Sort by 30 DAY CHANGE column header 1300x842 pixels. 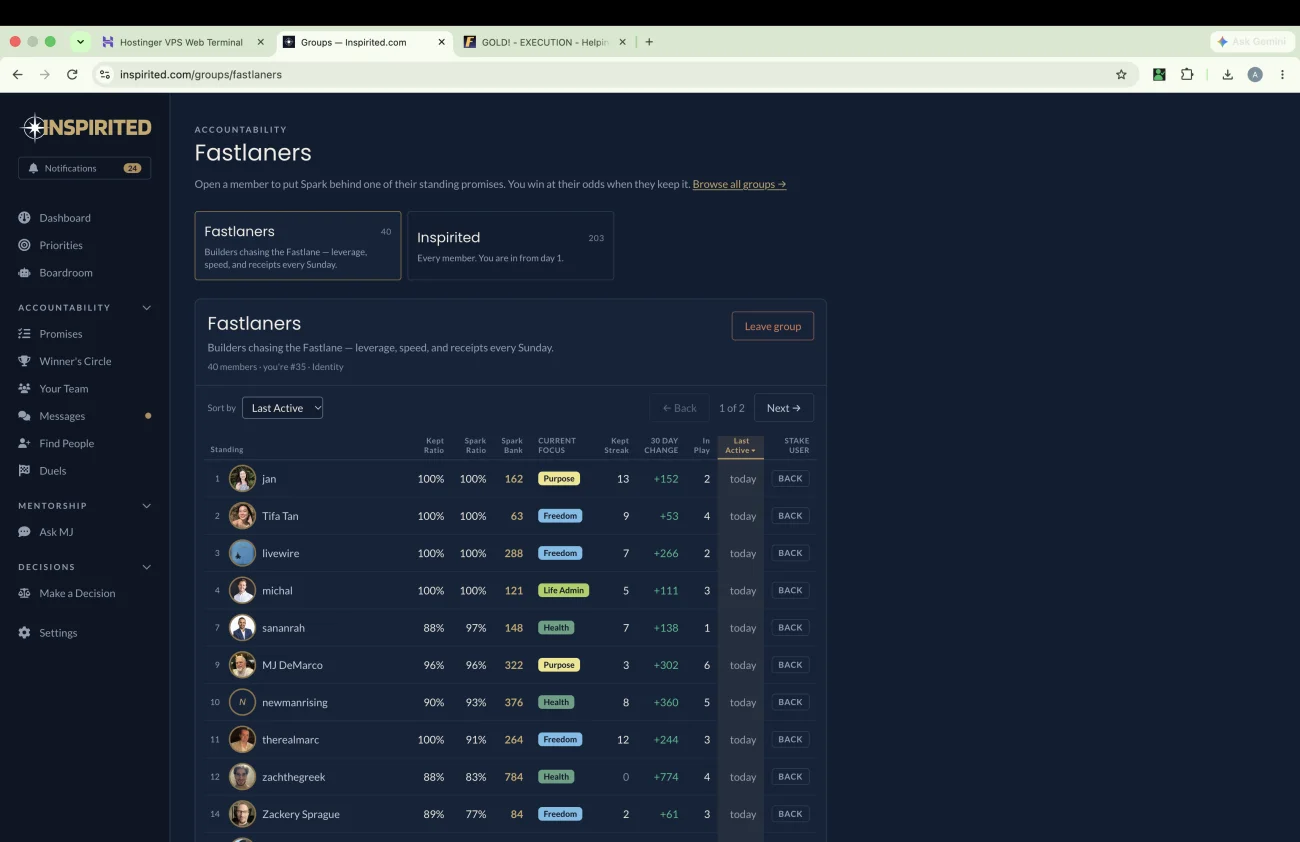click(661, 446)
